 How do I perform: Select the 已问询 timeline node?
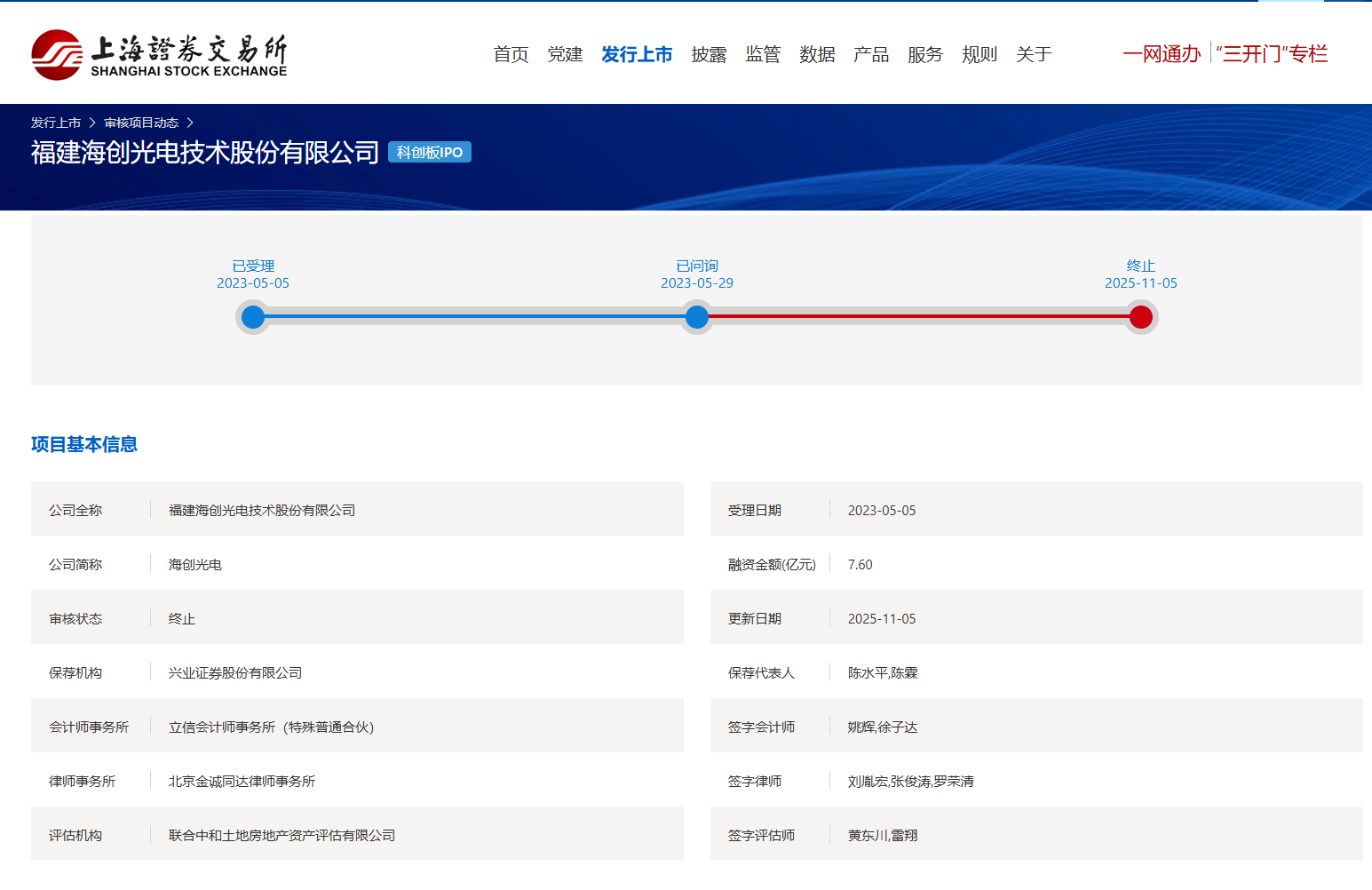click(x=697, y=317)
